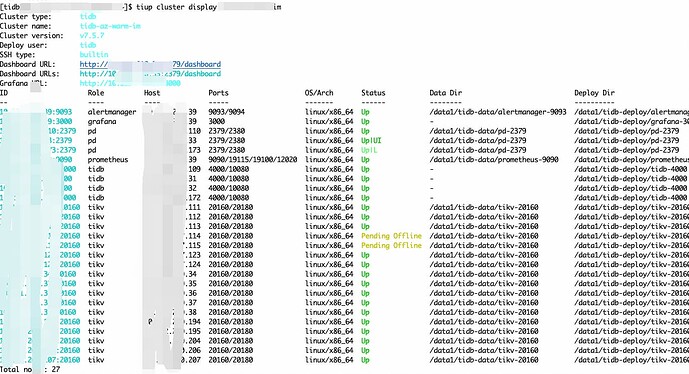Click the 'Status' column header

373,93
